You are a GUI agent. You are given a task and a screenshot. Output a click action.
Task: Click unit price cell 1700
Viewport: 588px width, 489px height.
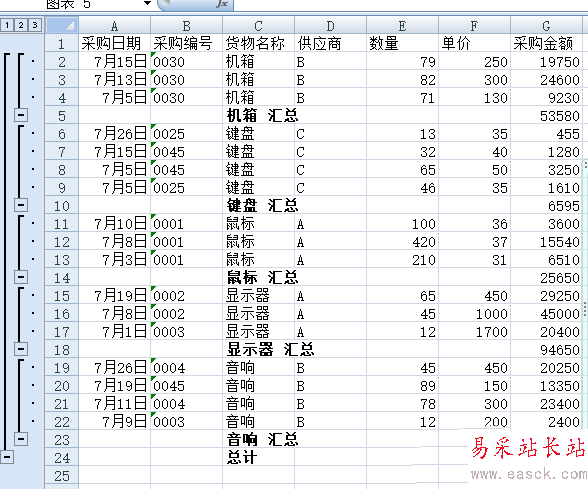[474, 332]
